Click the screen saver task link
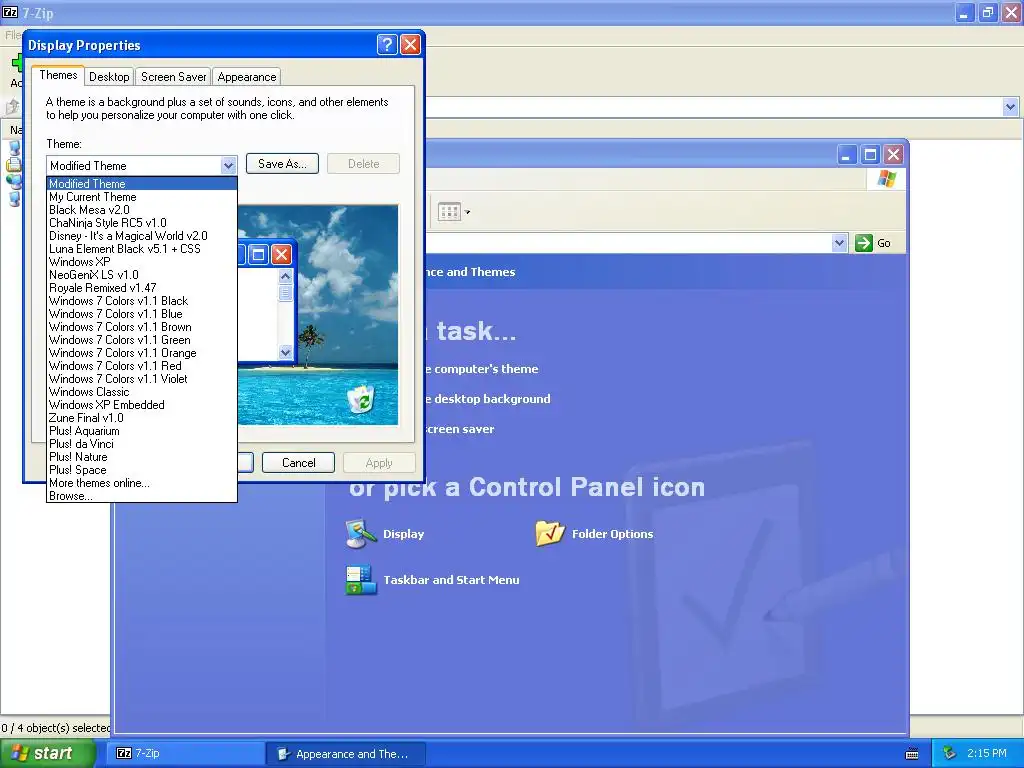1024x768 pixels. click(460, 429)
